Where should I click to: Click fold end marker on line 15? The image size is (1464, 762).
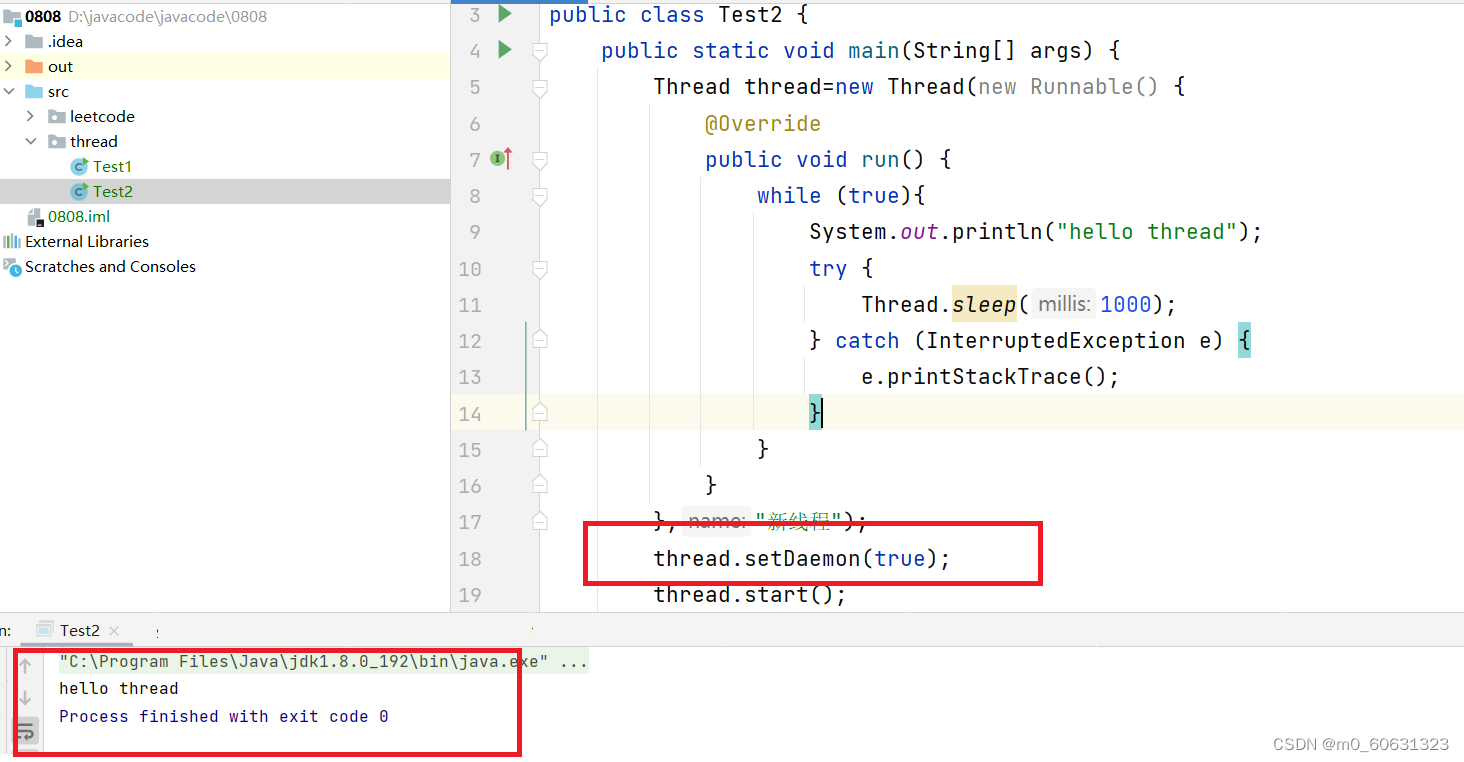click(x=540, y=448)
